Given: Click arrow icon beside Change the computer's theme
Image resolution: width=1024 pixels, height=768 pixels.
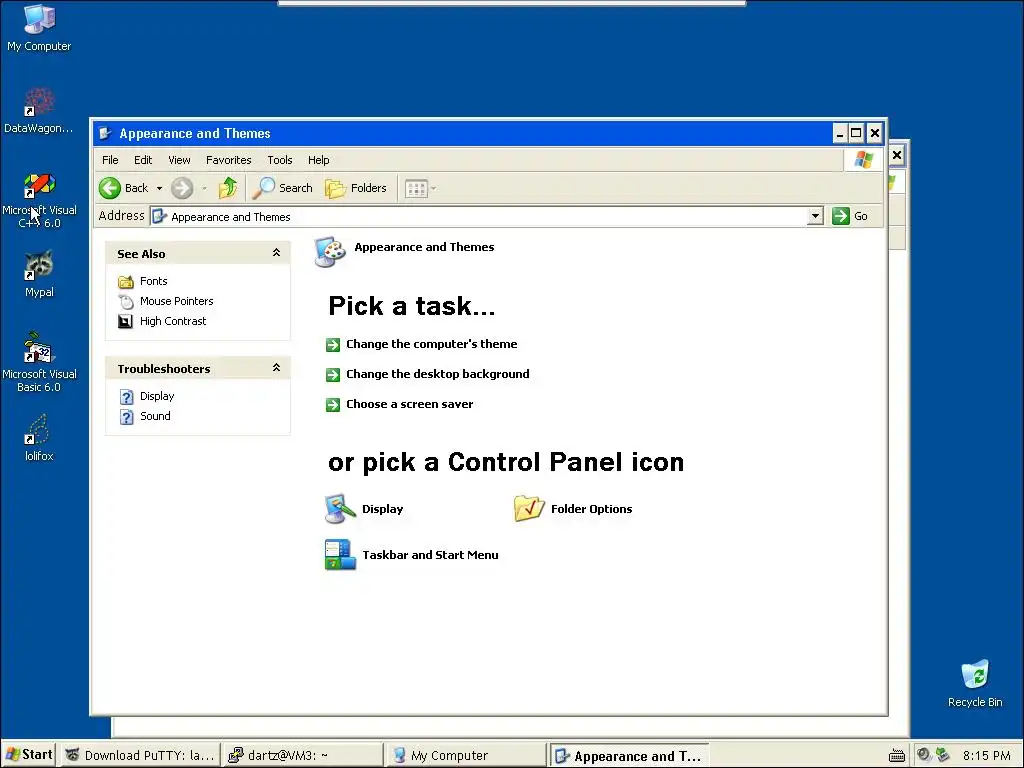Looking at the screenshot, I should point(333,345).
